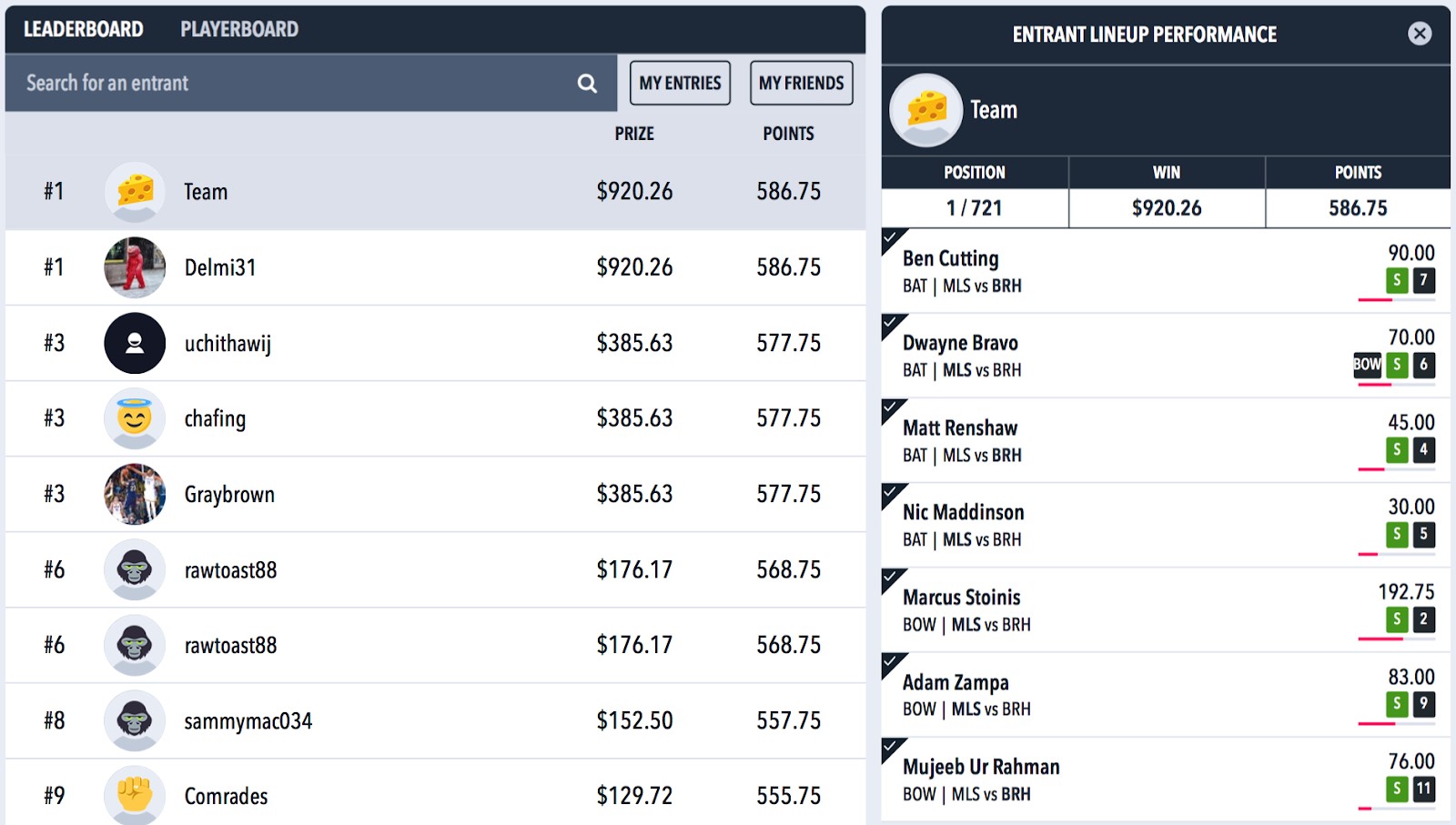Open Delmi31's entry name
This screenshot has width=1456, height=825.
pyautogui.click(x=220, y=267)
